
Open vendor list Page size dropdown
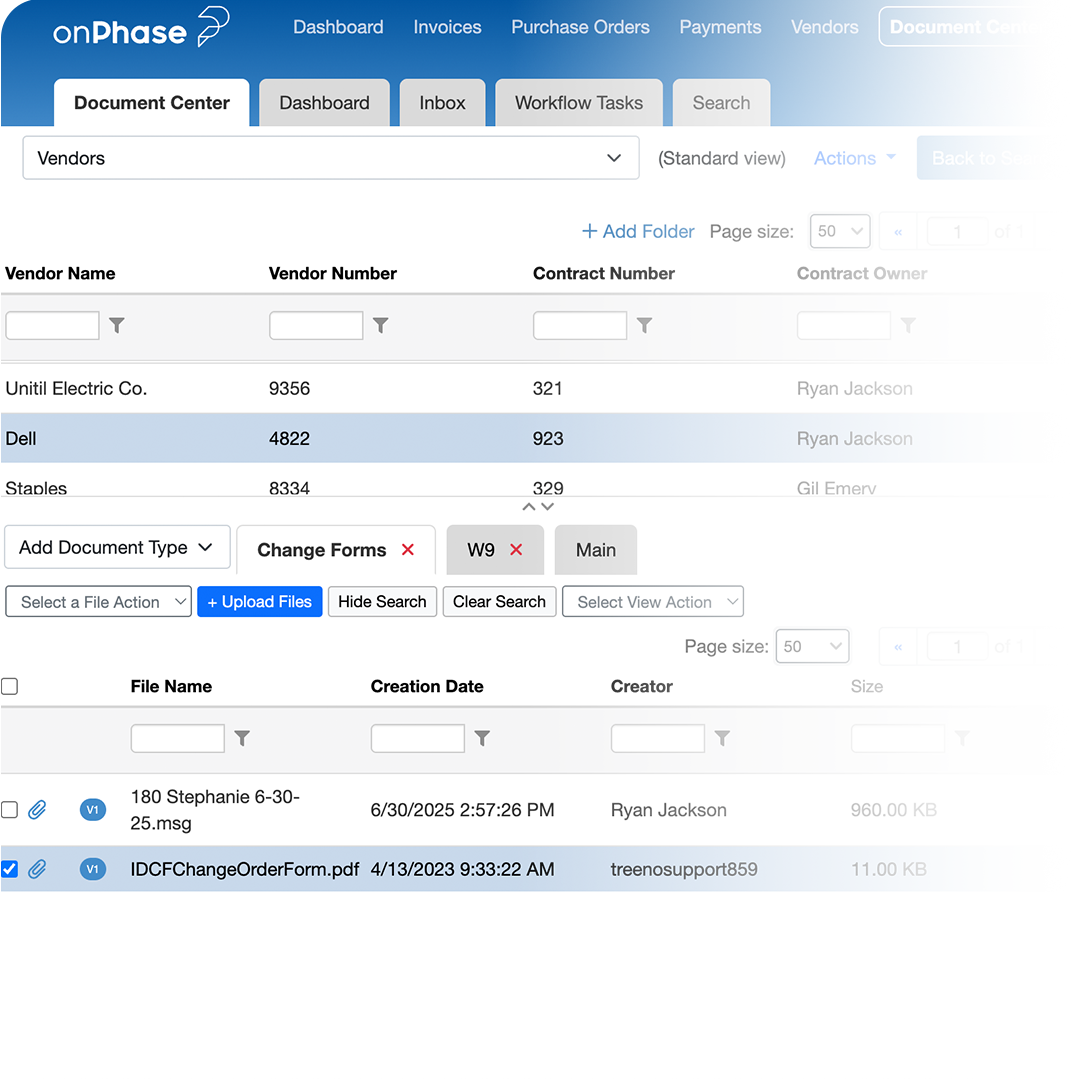tap(840, 231)
